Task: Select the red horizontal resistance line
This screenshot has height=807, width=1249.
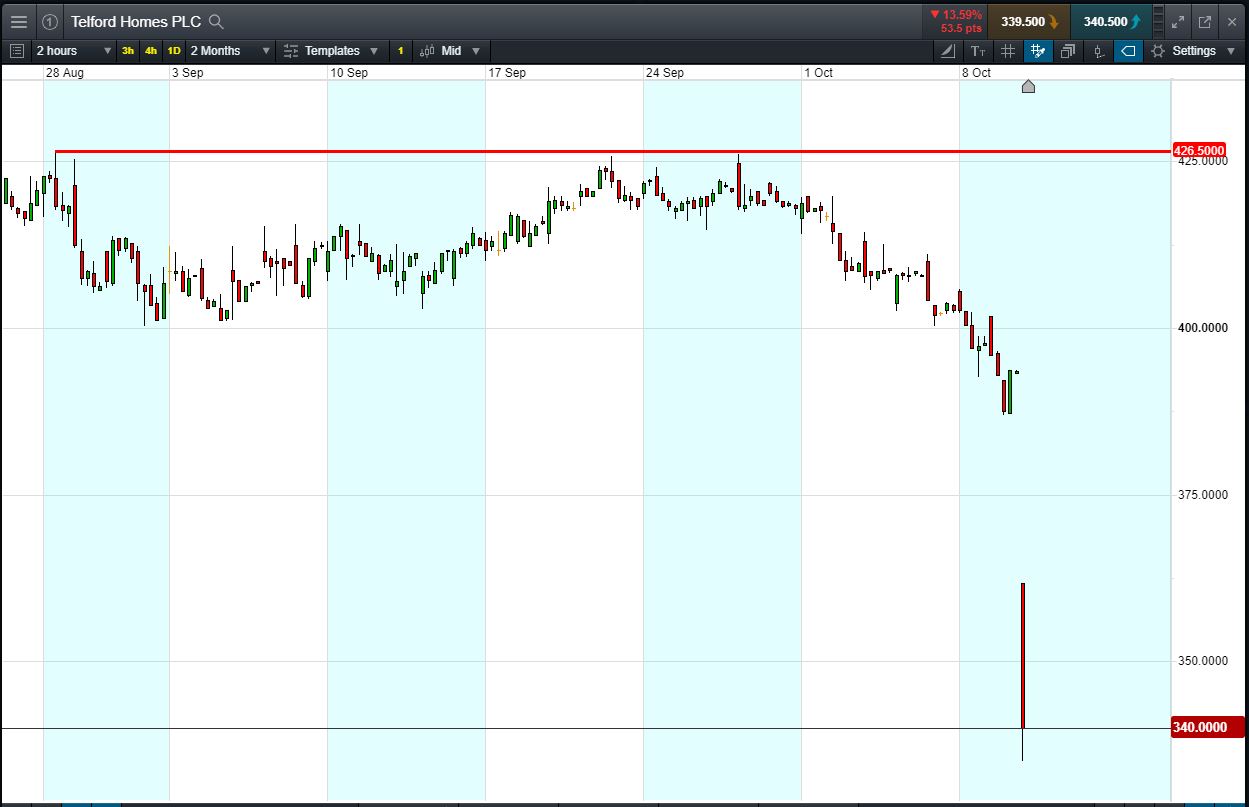Action: (612, 152)
